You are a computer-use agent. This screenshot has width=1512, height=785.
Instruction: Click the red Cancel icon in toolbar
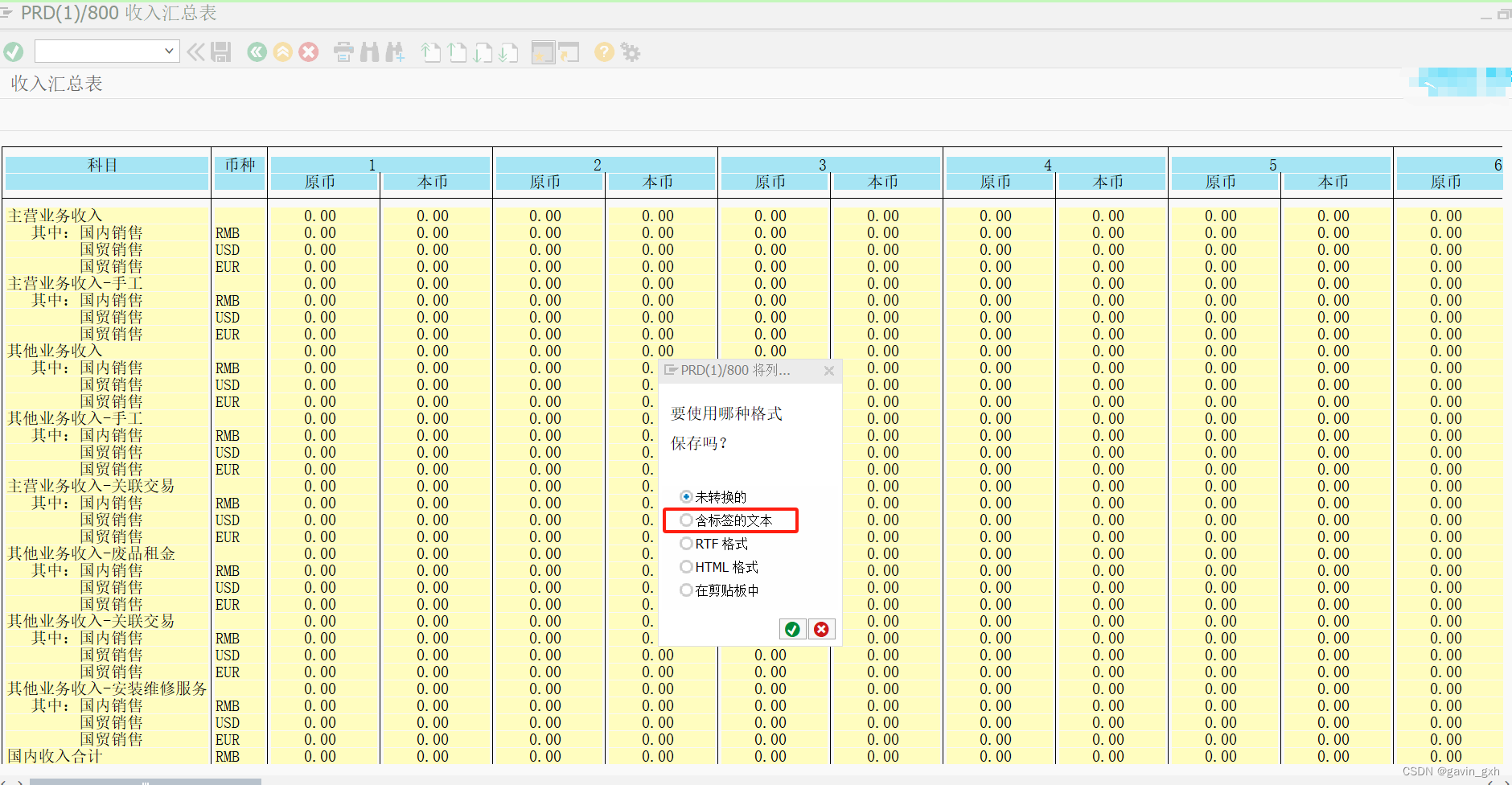(308, 51)
